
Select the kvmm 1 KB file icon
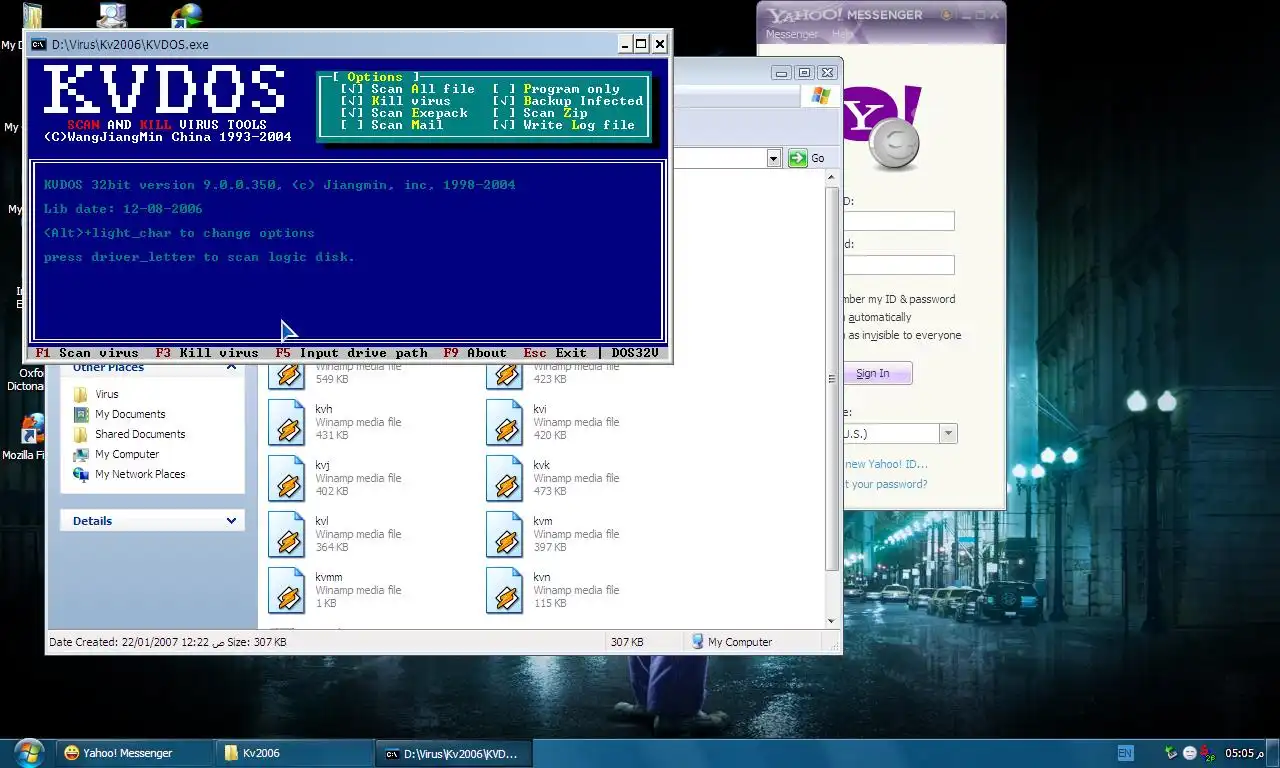click(286, 590)
